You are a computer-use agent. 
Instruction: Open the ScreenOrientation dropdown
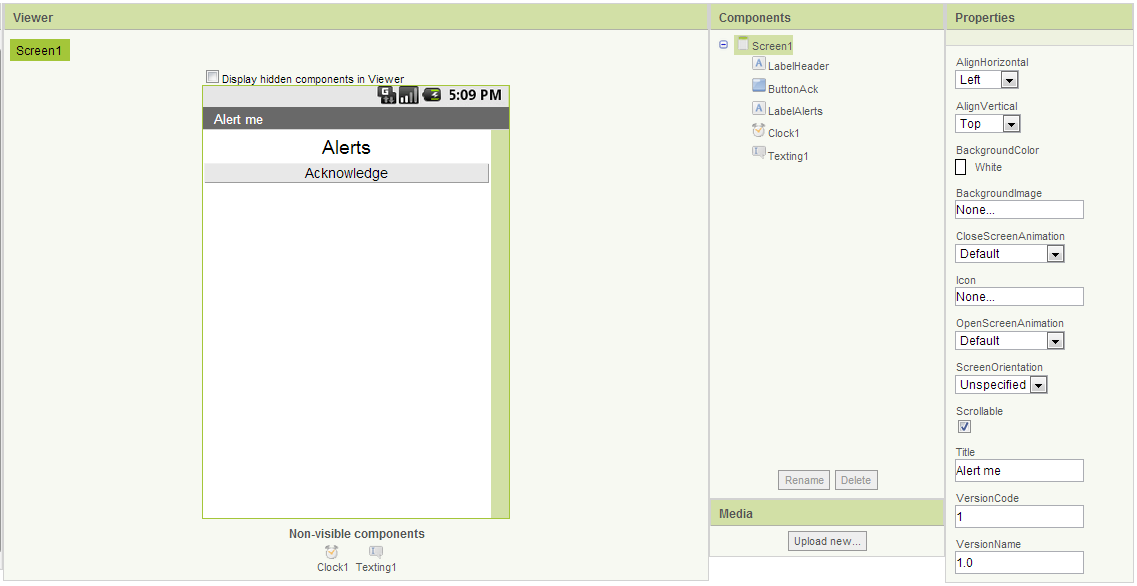pyautogui.click(x=1001, y=385)
